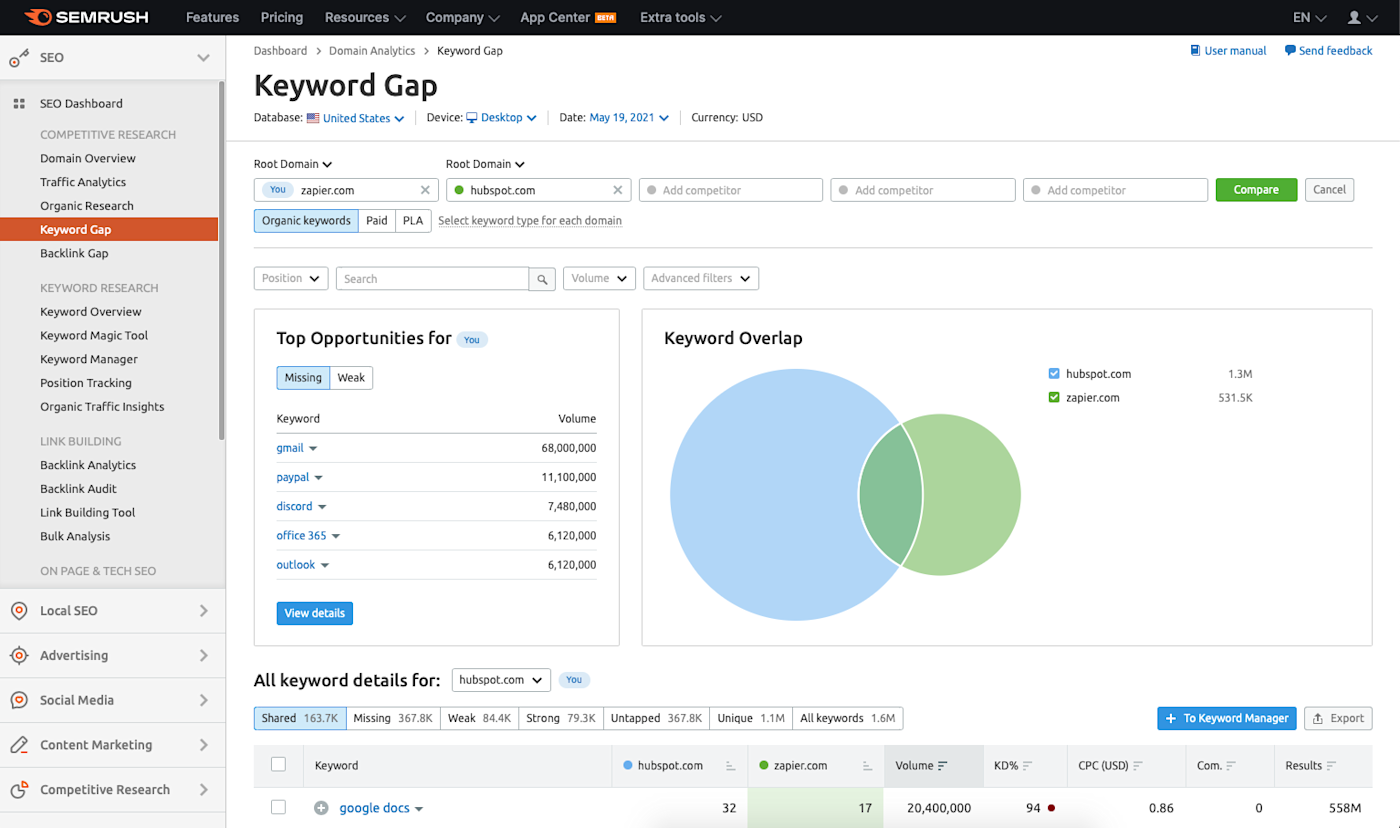Open the gmail keyword link
Viewport: 1400px width, 828px height.
pyautogui.click(x=290, y=448)
